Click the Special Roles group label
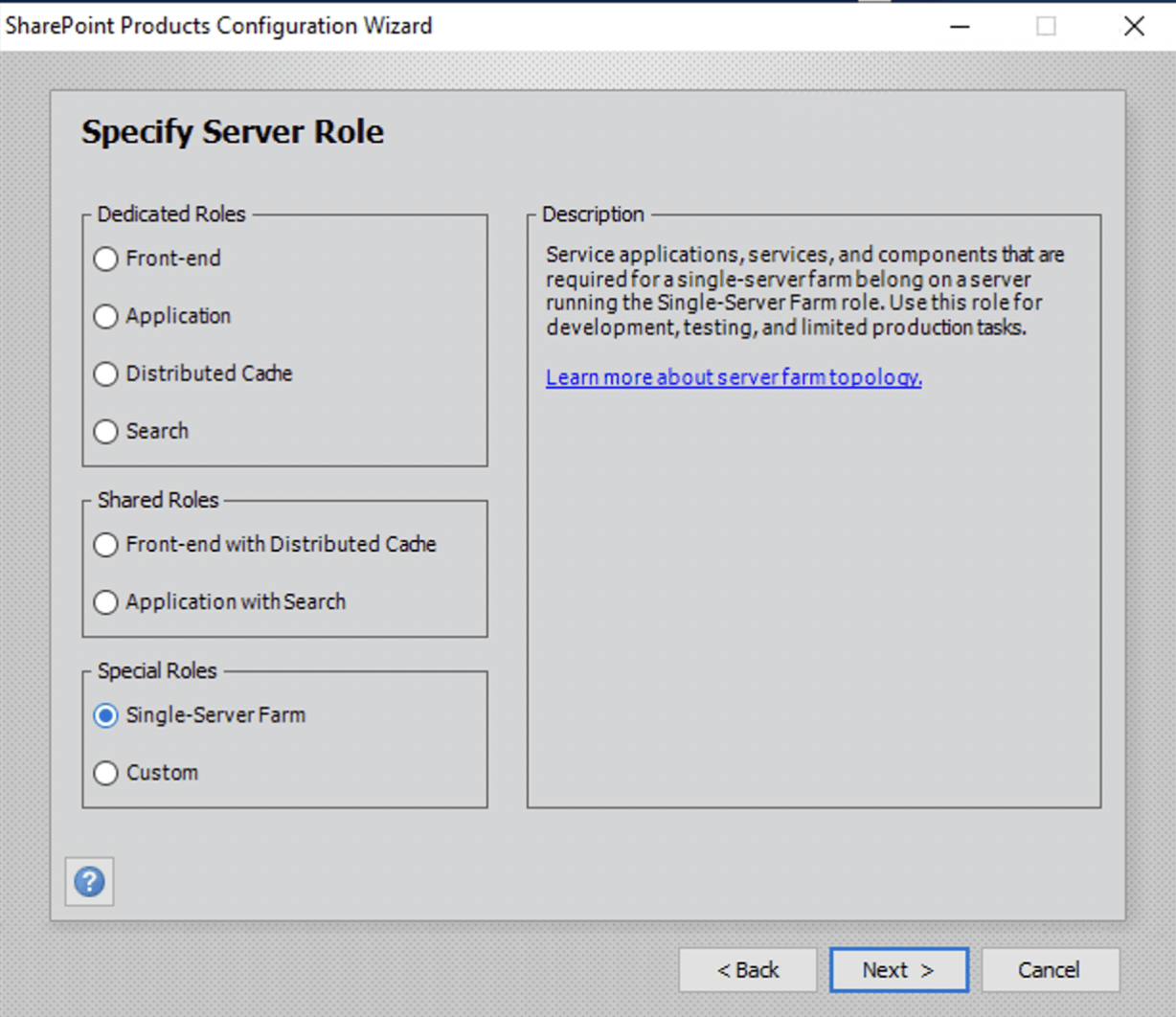The width and height of the screenshot is (1176, 1017). (x=157, y=670)
